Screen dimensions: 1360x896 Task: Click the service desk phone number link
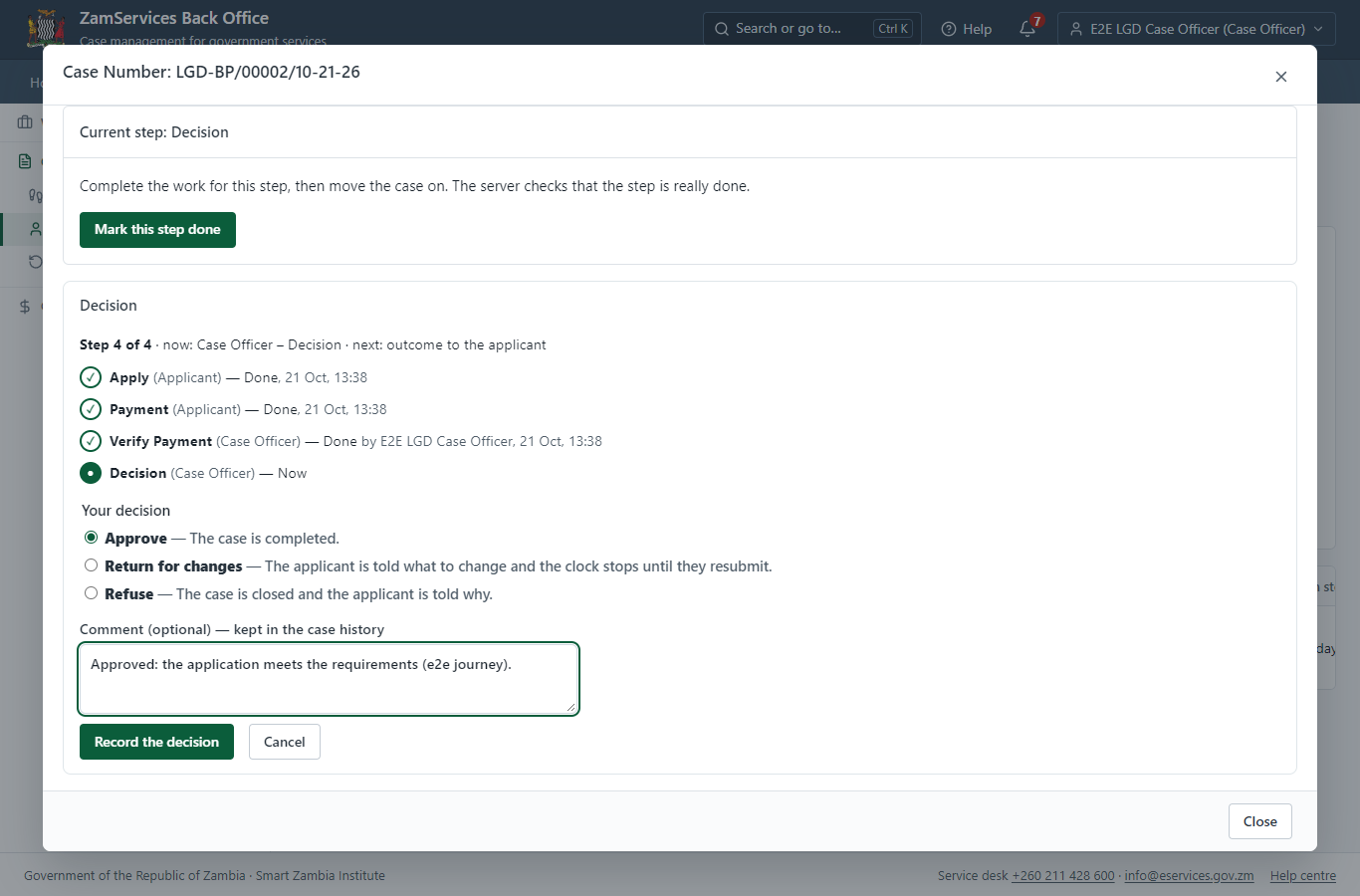(x=1063, y=876)
